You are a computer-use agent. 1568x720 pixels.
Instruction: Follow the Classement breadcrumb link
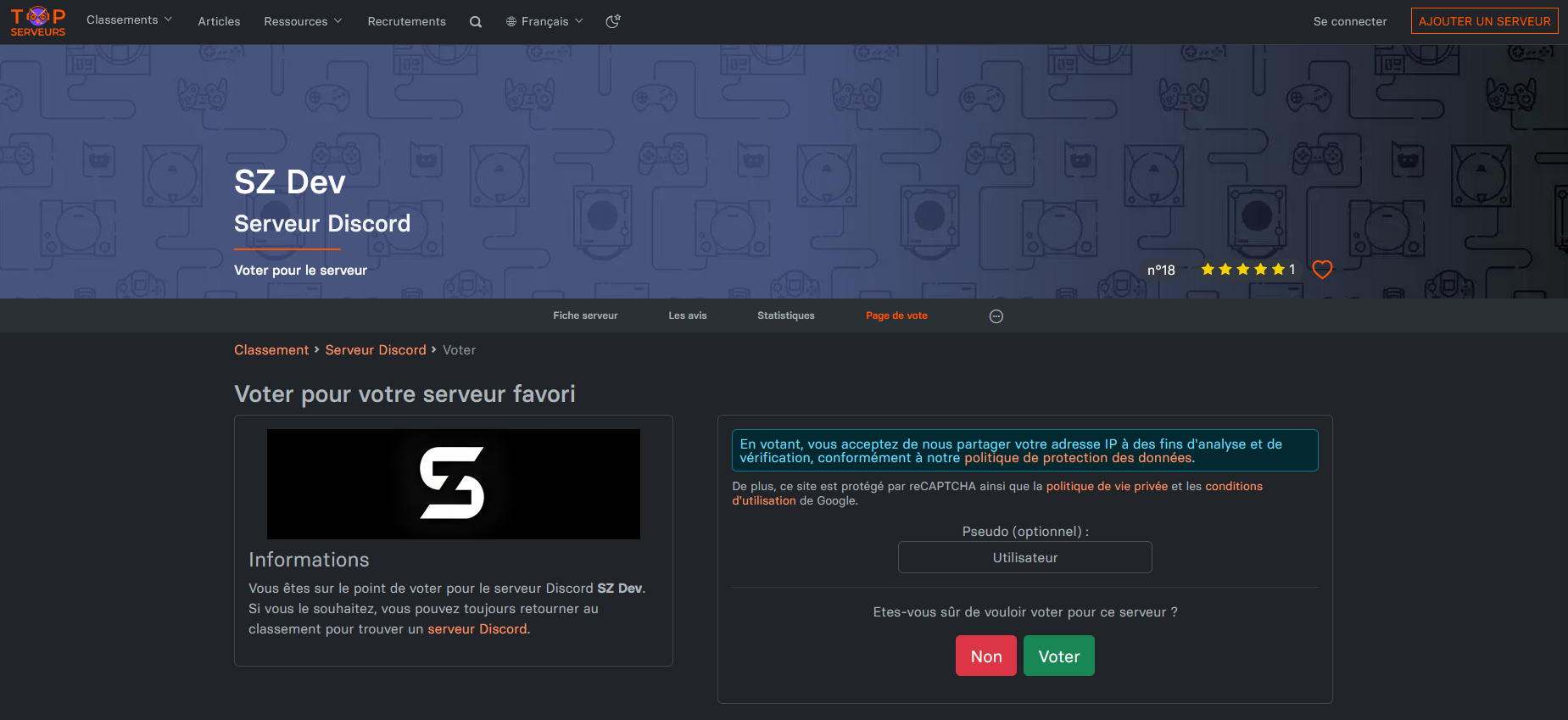pyautogui.click(x=271, y=350)
